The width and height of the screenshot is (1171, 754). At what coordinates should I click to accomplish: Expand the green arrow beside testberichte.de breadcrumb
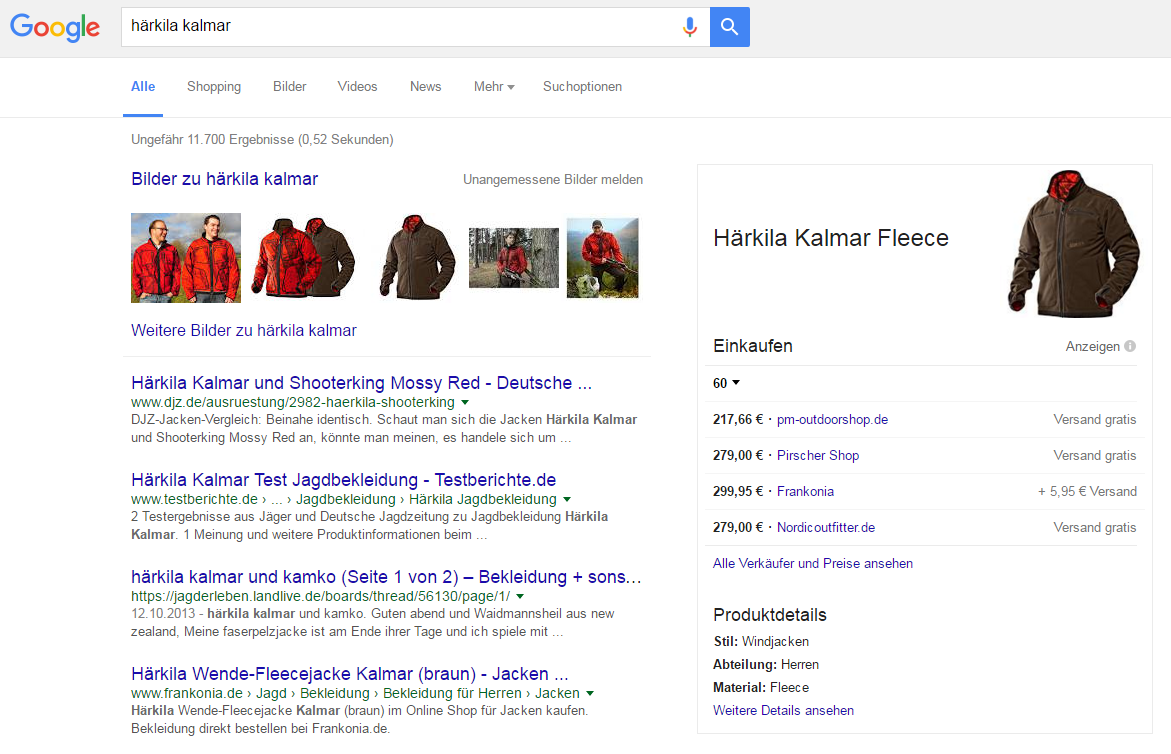(x=567, y=499)
